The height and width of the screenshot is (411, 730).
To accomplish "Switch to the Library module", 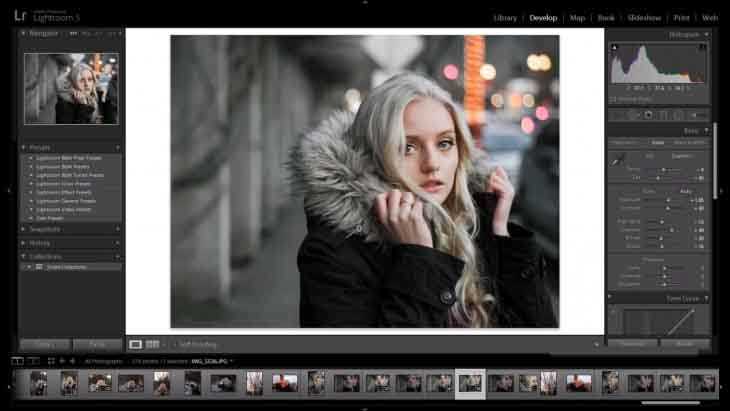I will [x=505, y=17].
